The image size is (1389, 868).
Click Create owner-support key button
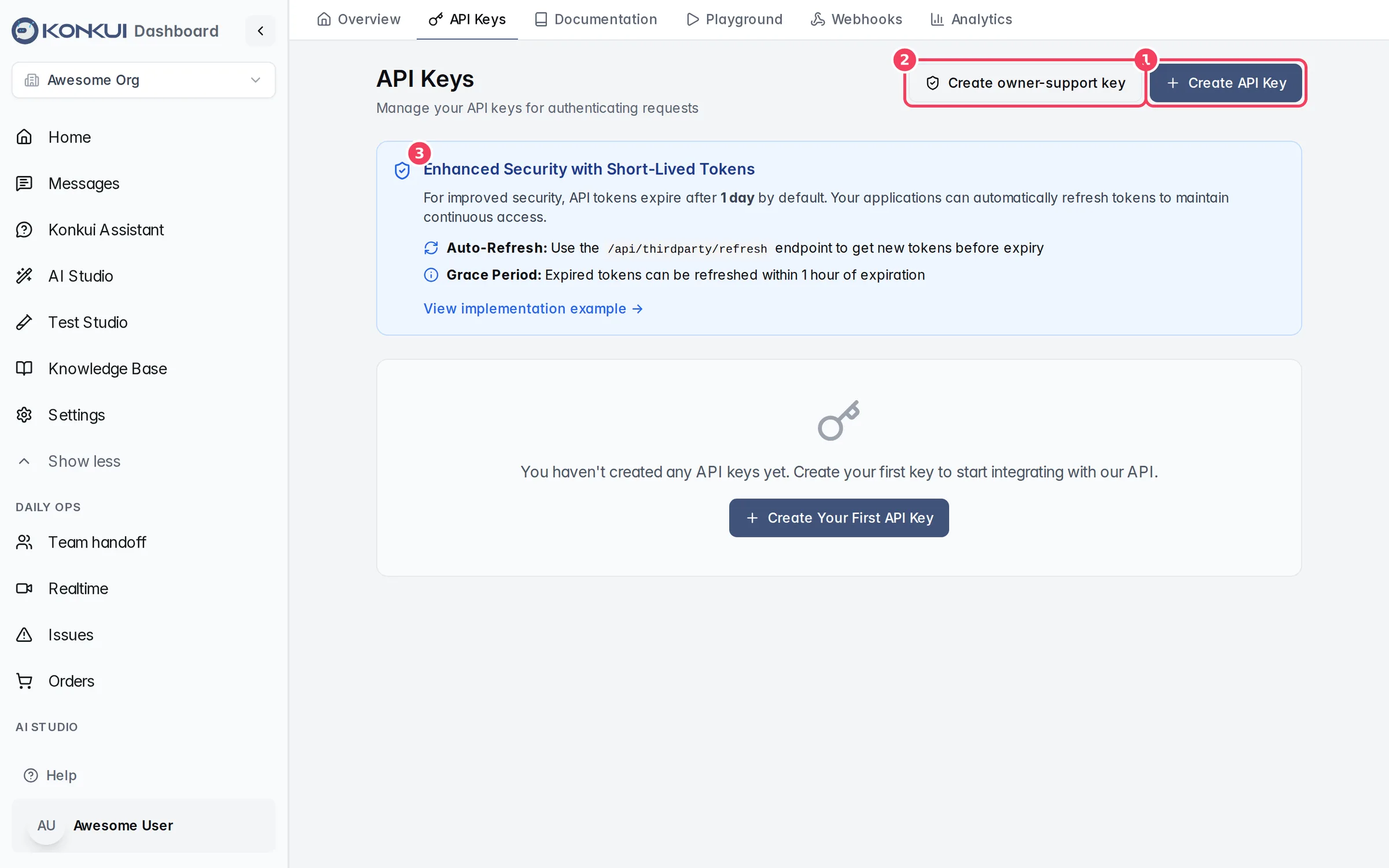pyautogui.click(x=1025, y=83)
